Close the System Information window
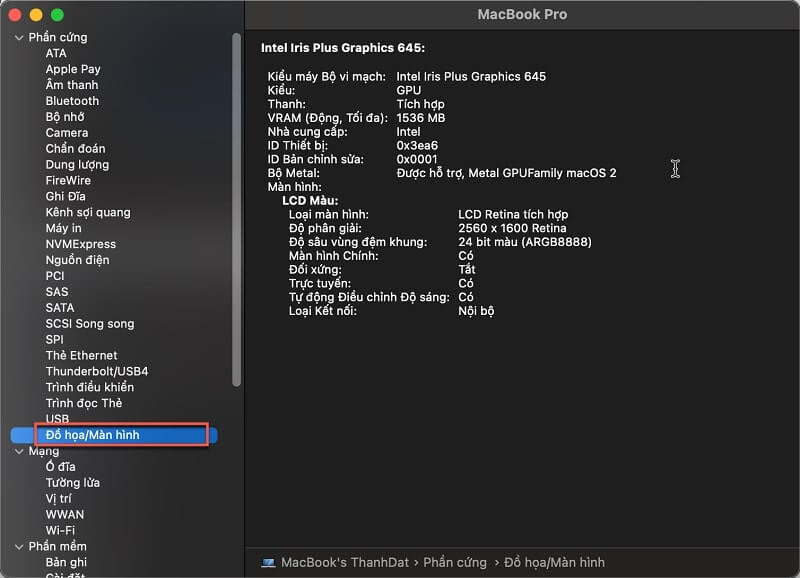800x578 pixels. point(15,15)
